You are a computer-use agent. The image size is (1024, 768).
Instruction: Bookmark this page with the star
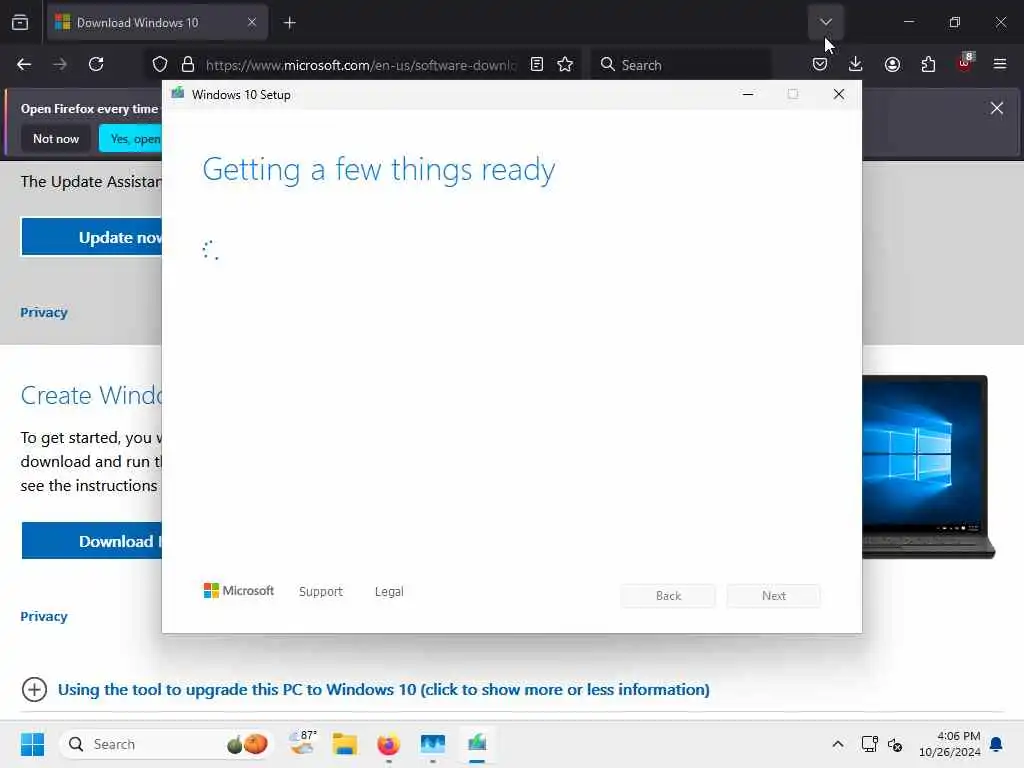(x=566, y=64)
